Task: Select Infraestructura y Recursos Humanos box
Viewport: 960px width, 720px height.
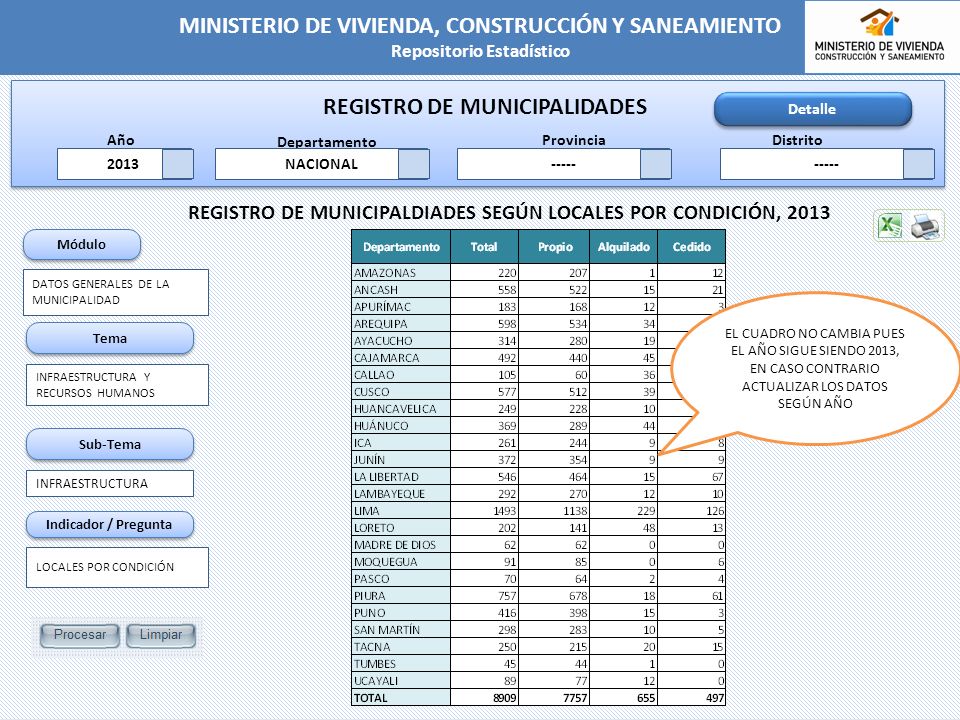Action: [118, 385]
